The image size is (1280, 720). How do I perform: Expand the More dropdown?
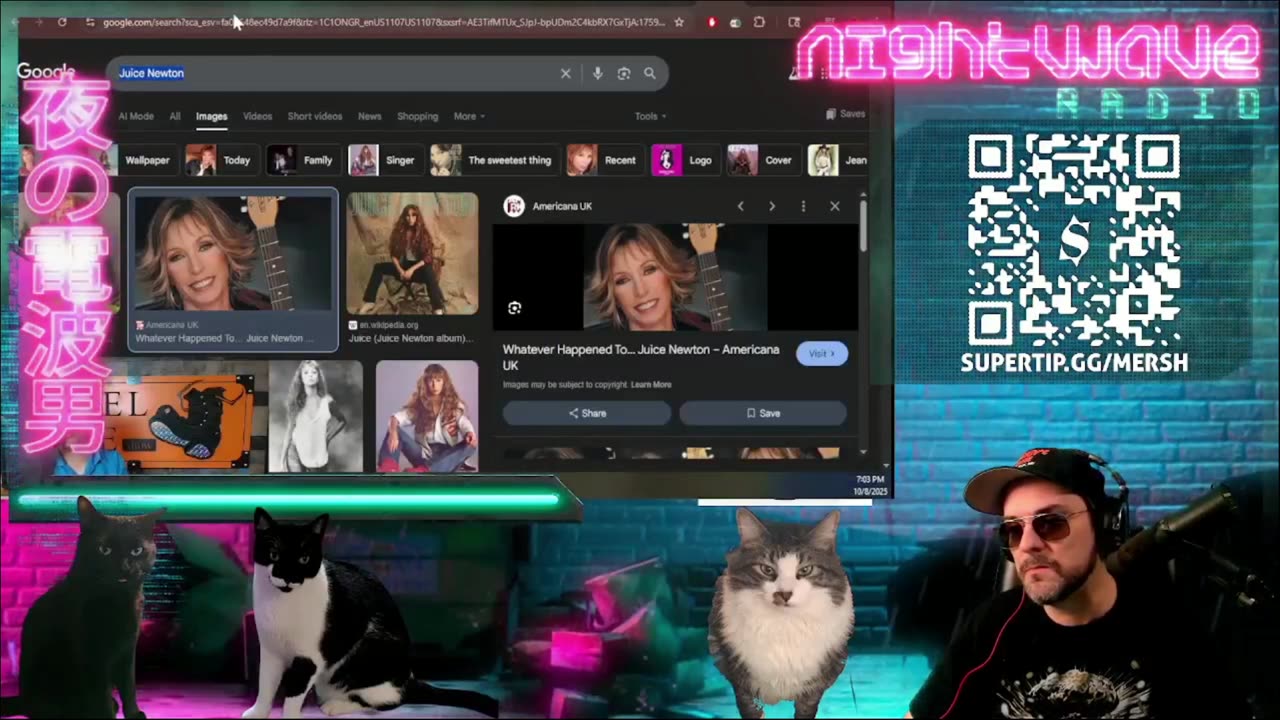coord(469,116)
